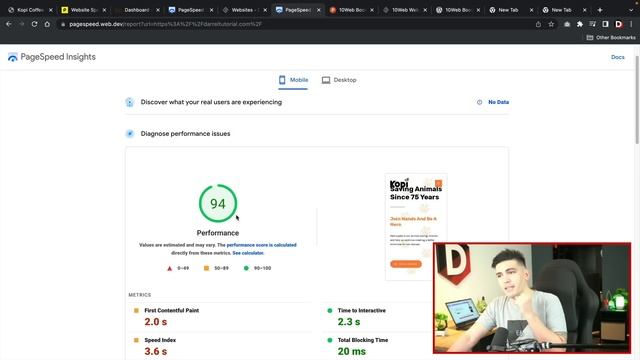The width and height of the screenshot is (640, 360).
Task: Click the 2.3 s Time to Interactive value
Action: pyautogui.click(x=349, y=322)
